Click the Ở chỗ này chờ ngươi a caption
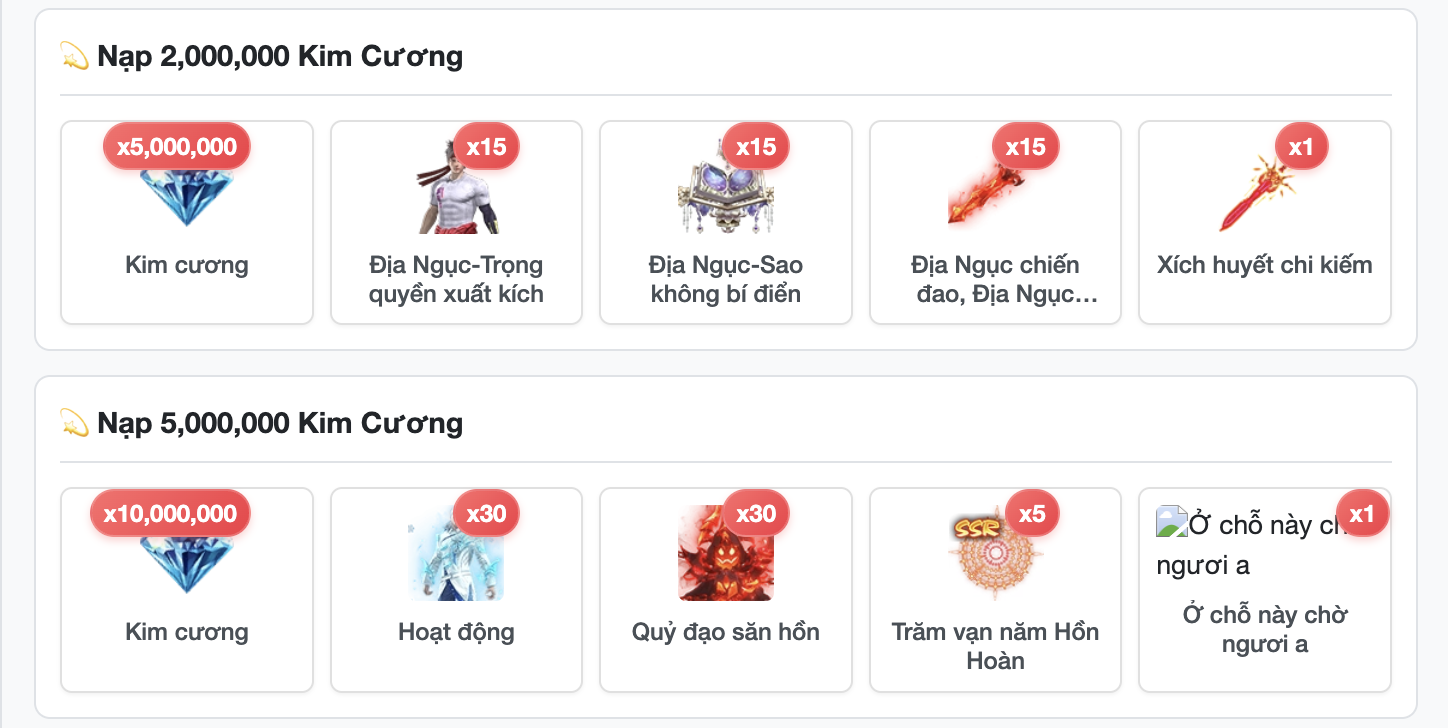This screenshot has height=728, width=1448. tap(1265, 628)
